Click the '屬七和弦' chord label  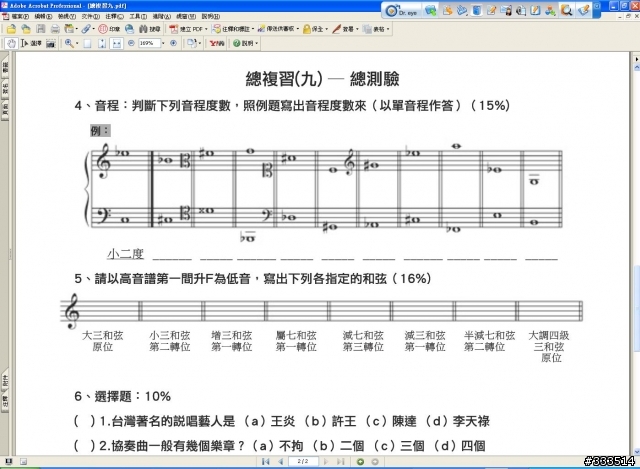296,336
